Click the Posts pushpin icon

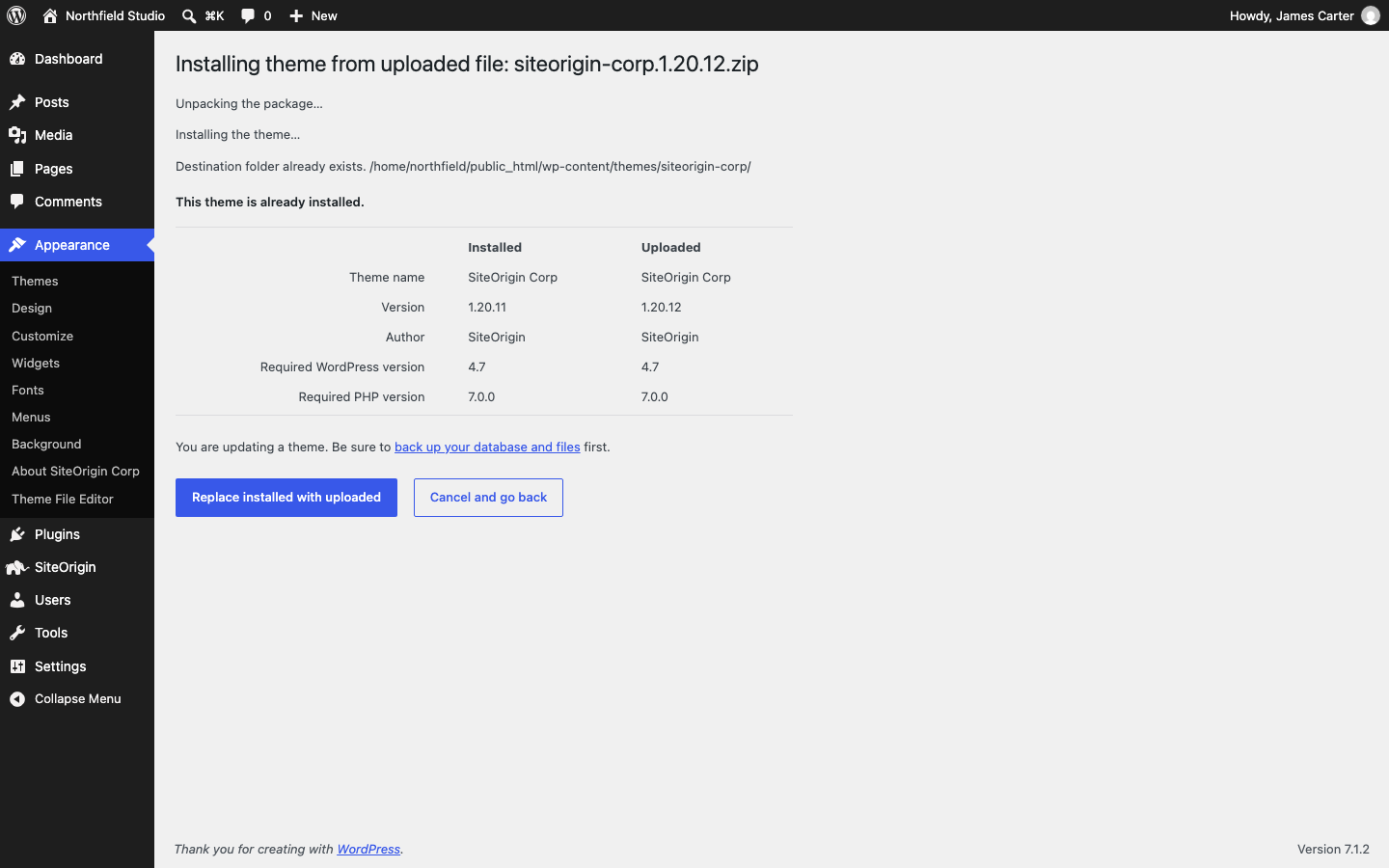tap(17, 102)
